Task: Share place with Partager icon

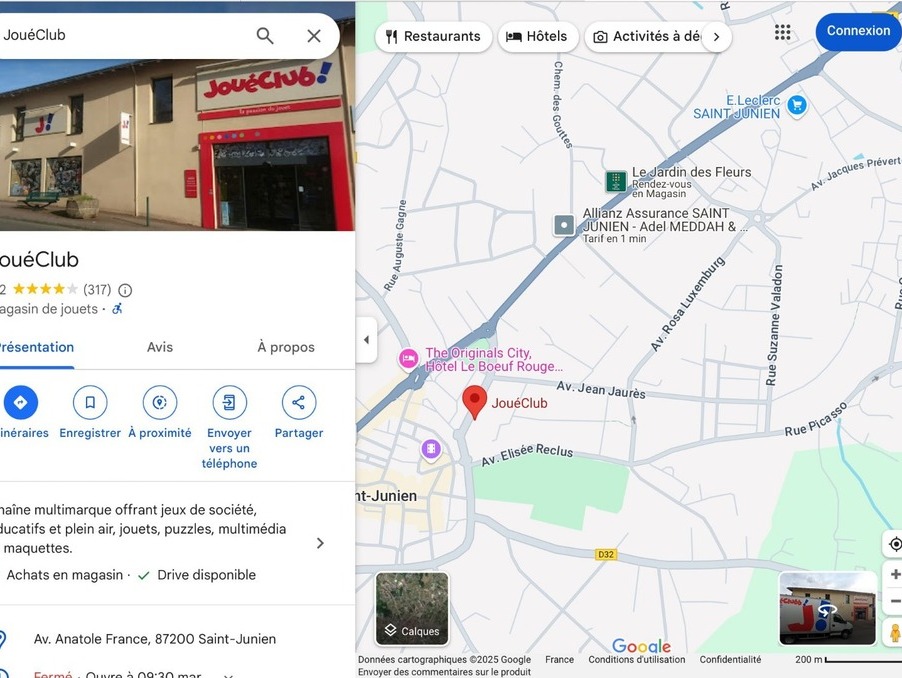Action: (299, 403)
